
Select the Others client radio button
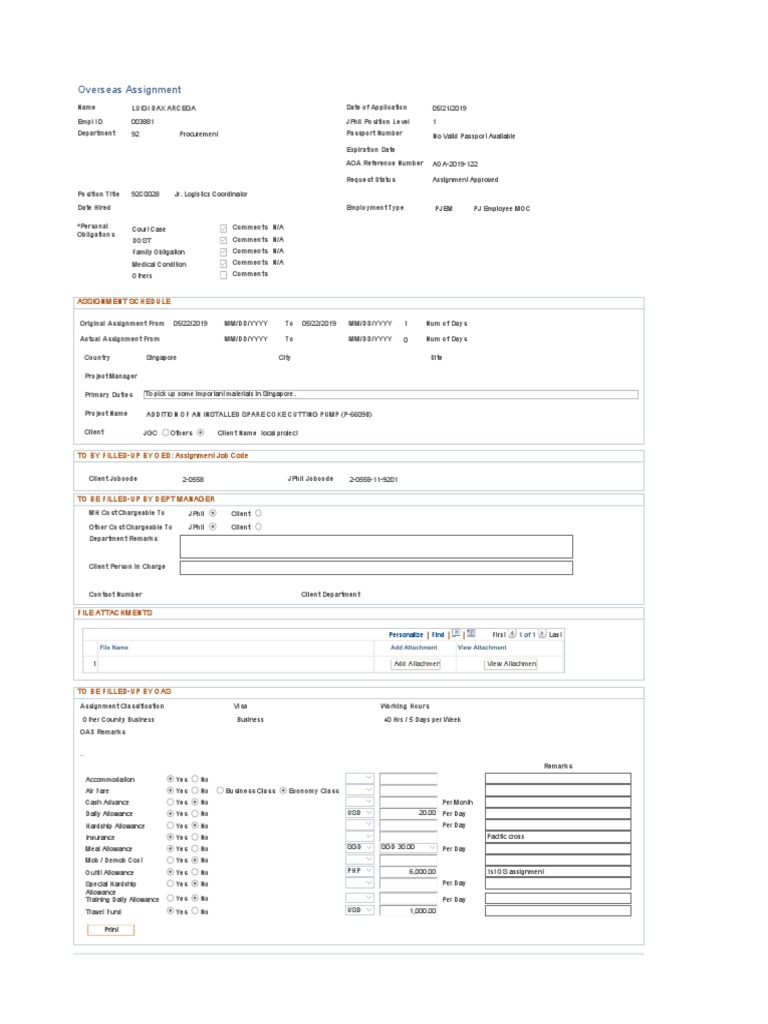tap(200, 432)
